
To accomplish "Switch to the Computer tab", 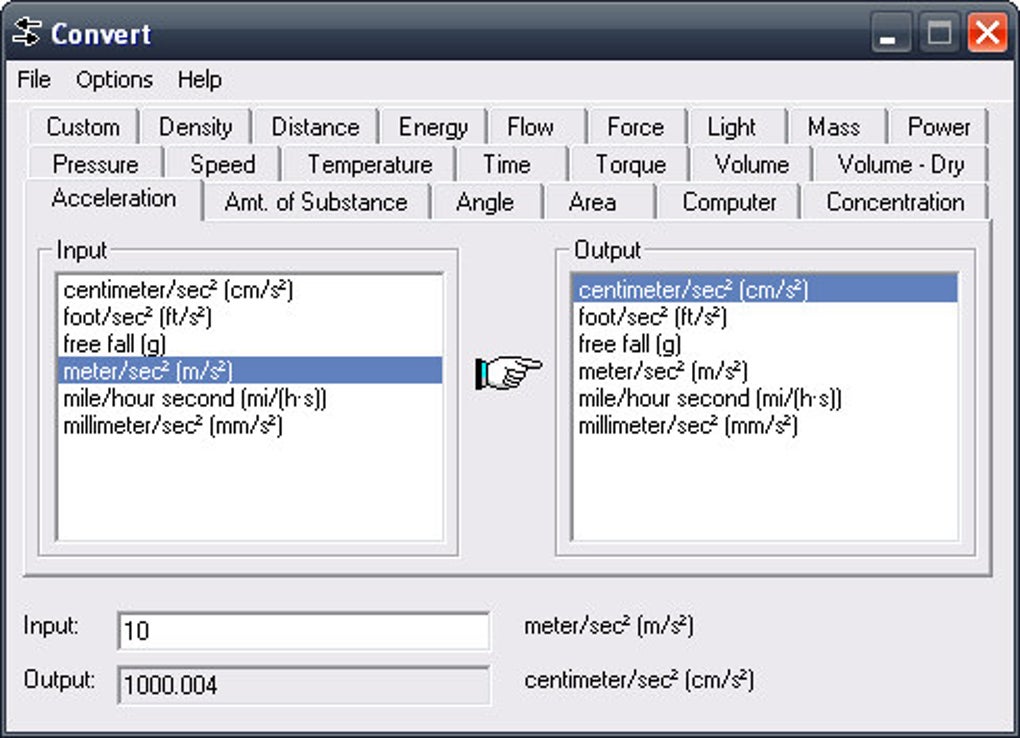I will pyautogui.click(x=729, y=202).
